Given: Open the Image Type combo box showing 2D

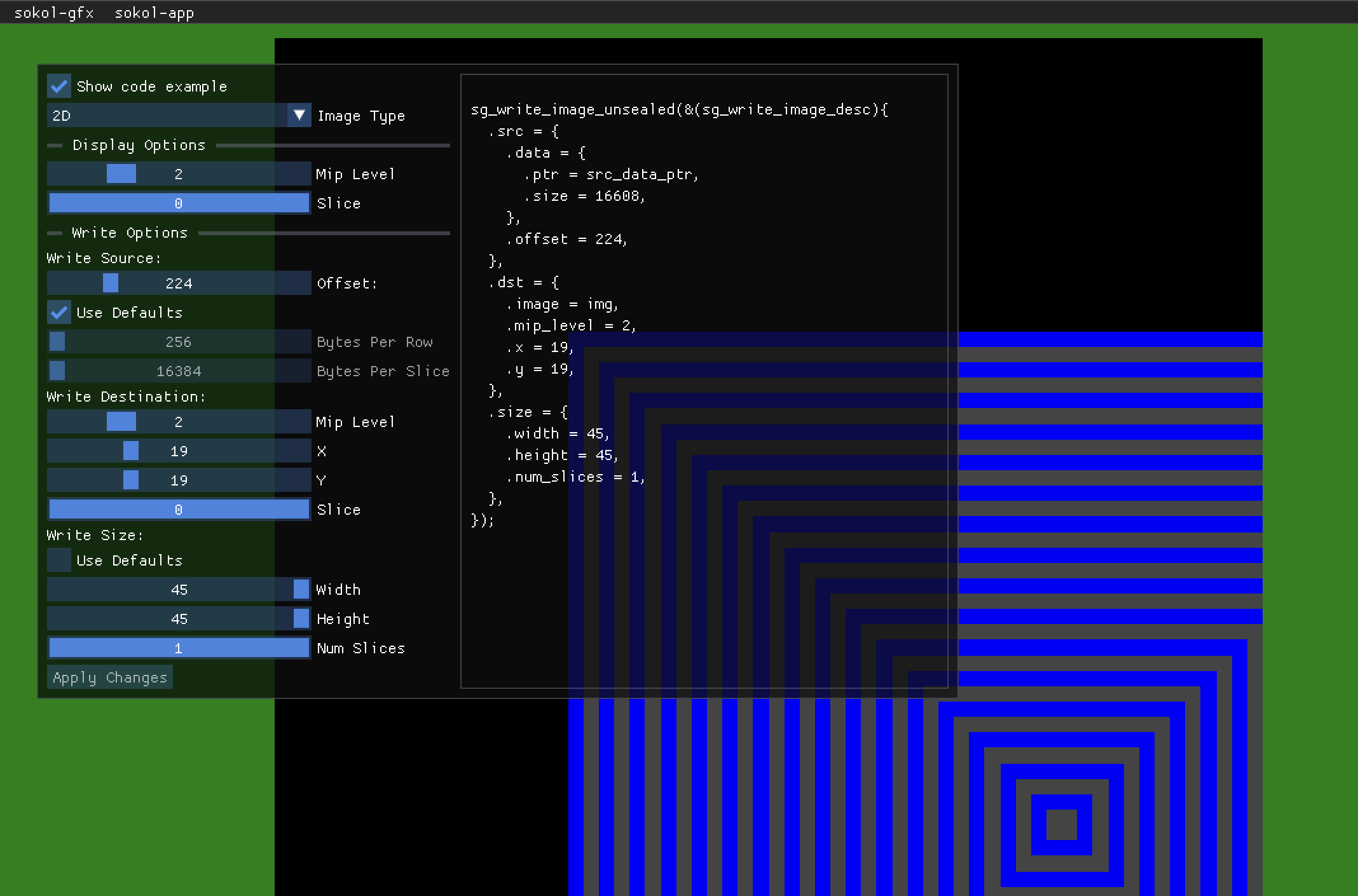Looking at the screenshot, I should tap(179, 115).
